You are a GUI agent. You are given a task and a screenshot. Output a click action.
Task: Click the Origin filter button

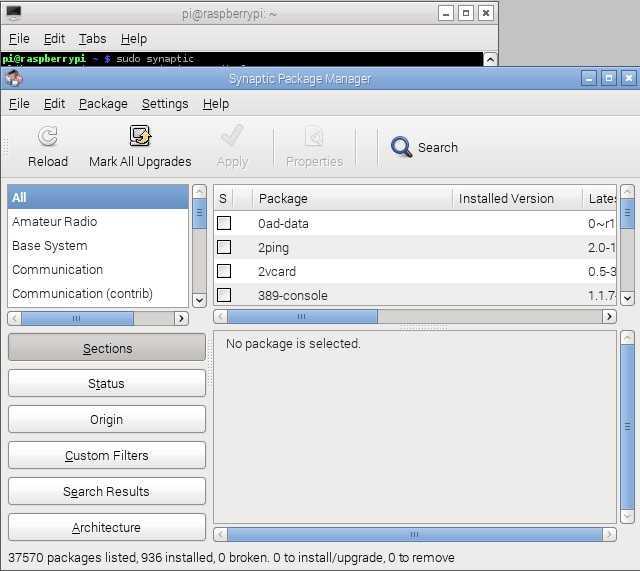[107, 419]
